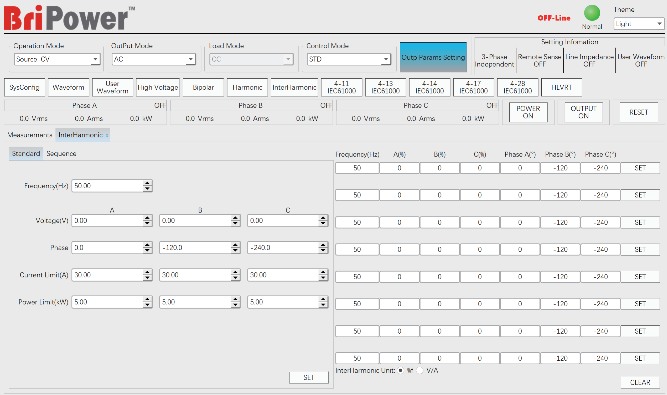Click the RESET button

638,112
